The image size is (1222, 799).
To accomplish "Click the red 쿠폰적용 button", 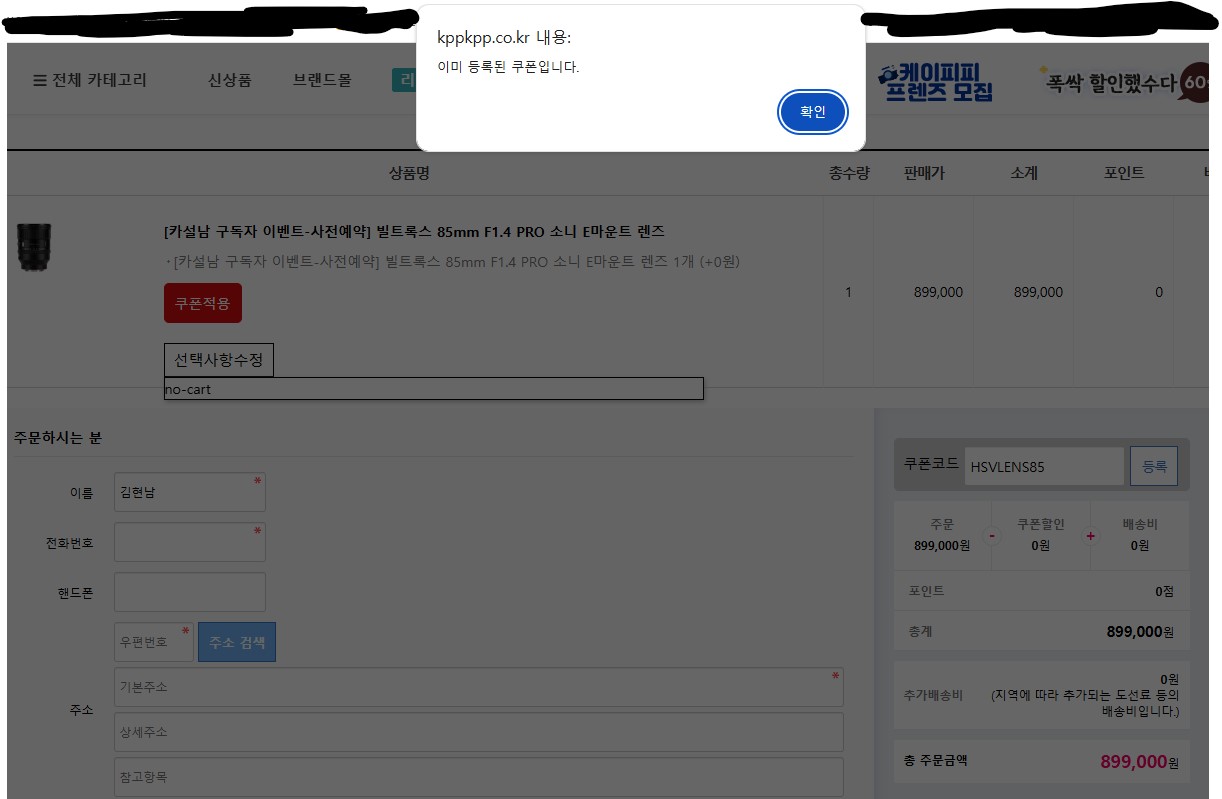I will (x=203, y=303).
